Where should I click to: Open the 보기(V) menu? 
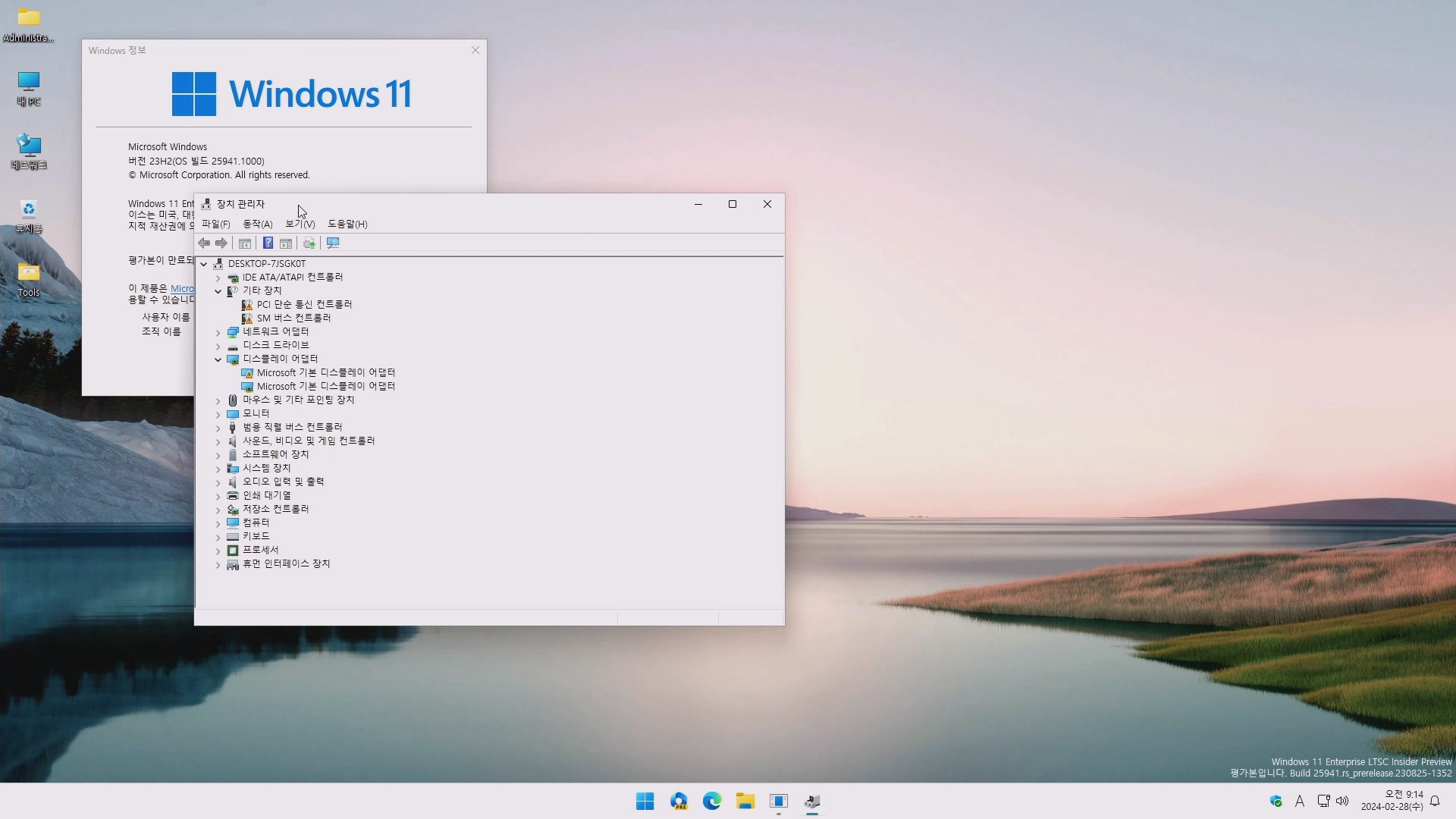(300, 224)
